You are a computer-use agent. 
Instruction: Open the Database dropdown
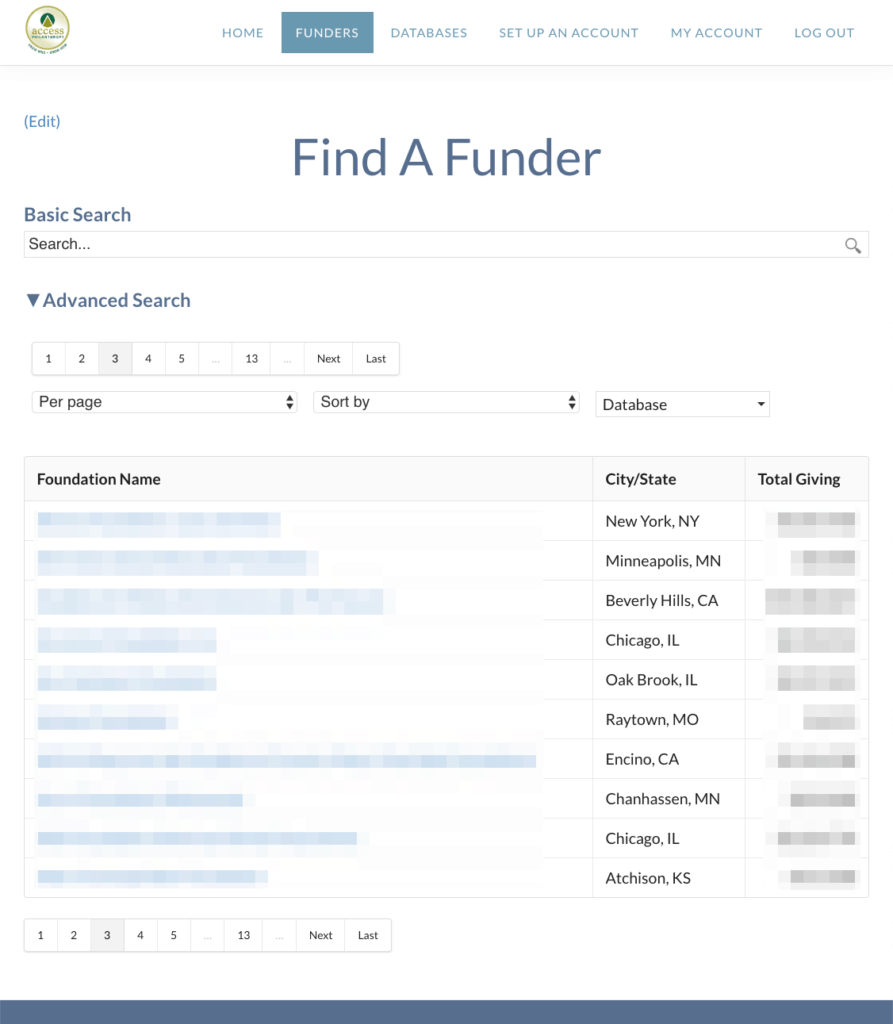pos(682,404)
